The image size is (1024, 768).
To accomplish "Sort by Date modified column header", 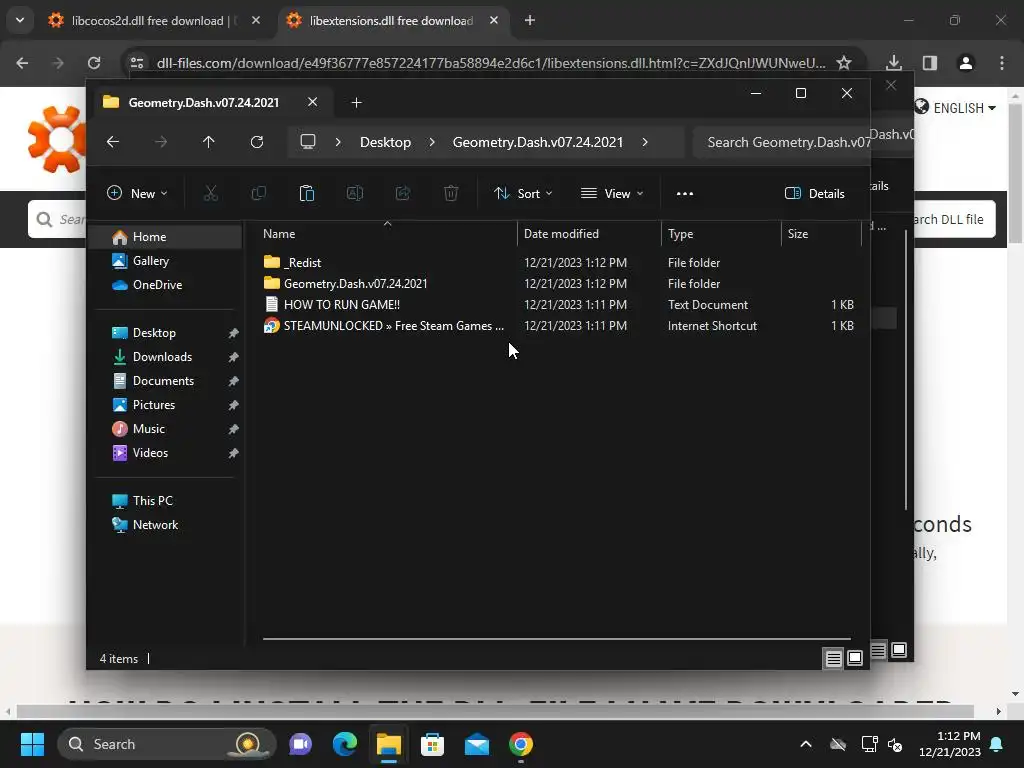I will click(x=588, y=233).
